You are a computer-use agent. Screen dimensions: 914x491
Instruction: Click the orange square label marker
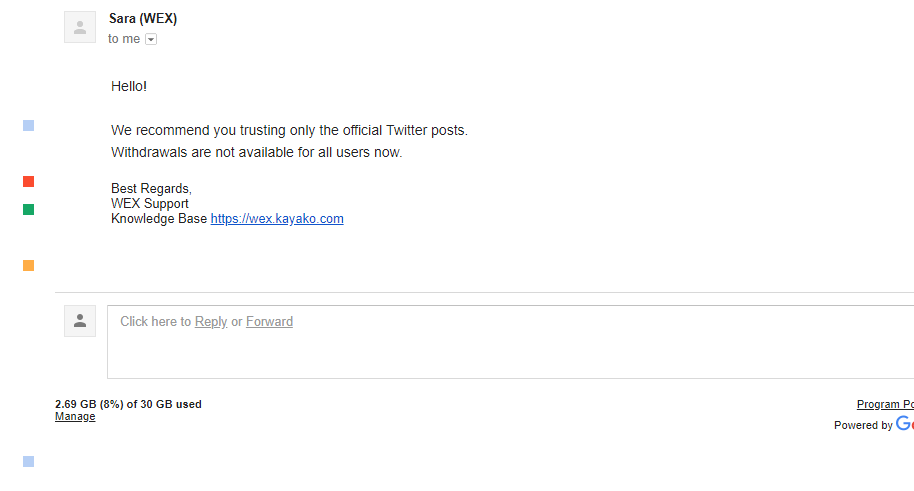click(x=29, y=266)
